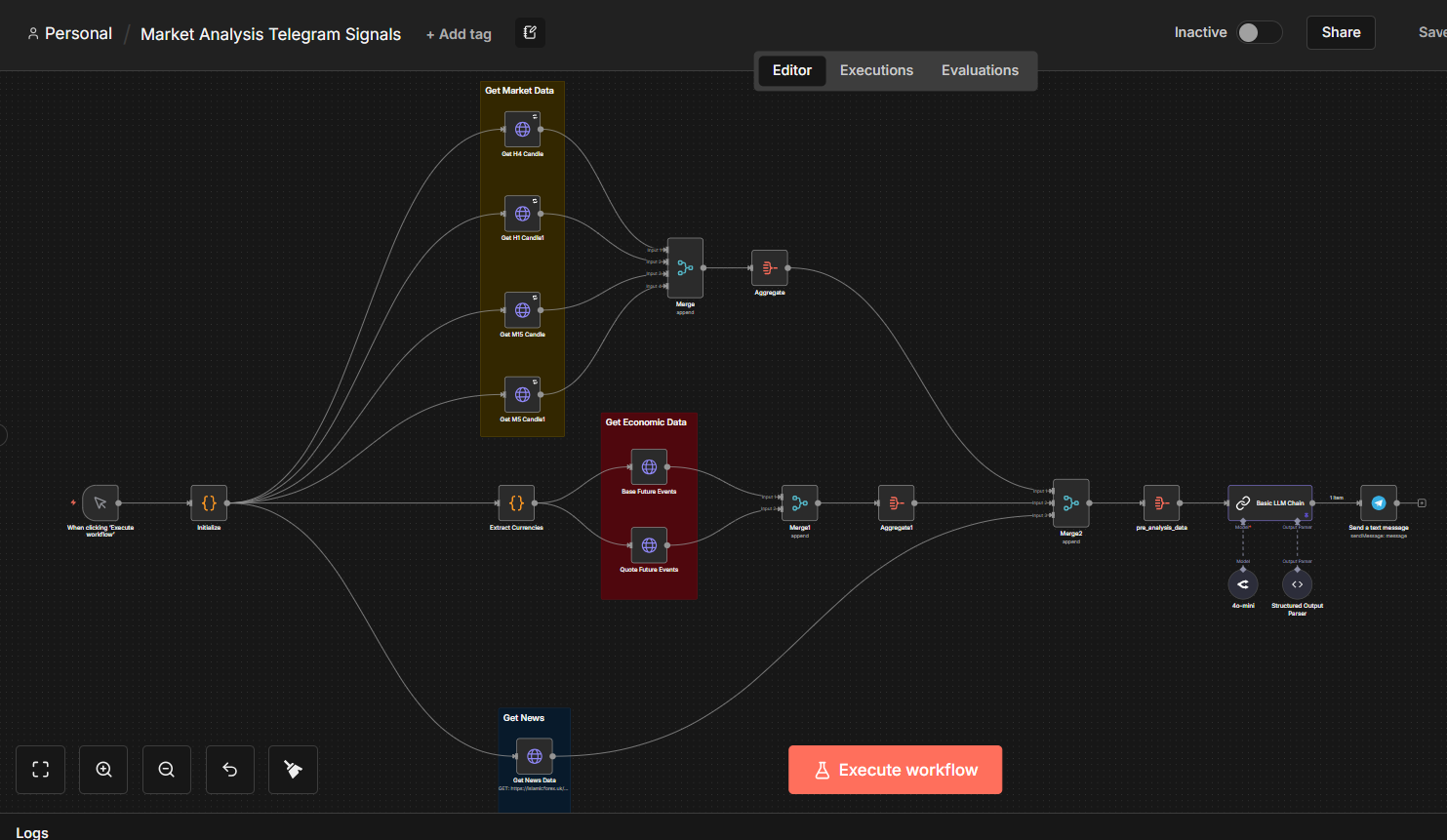Image resolution: width=1447 pixels, height=840 pixels.
Task: Activate the workflow via the Inactive switch
Action: pyautogui.click(x=1259, y=31)
